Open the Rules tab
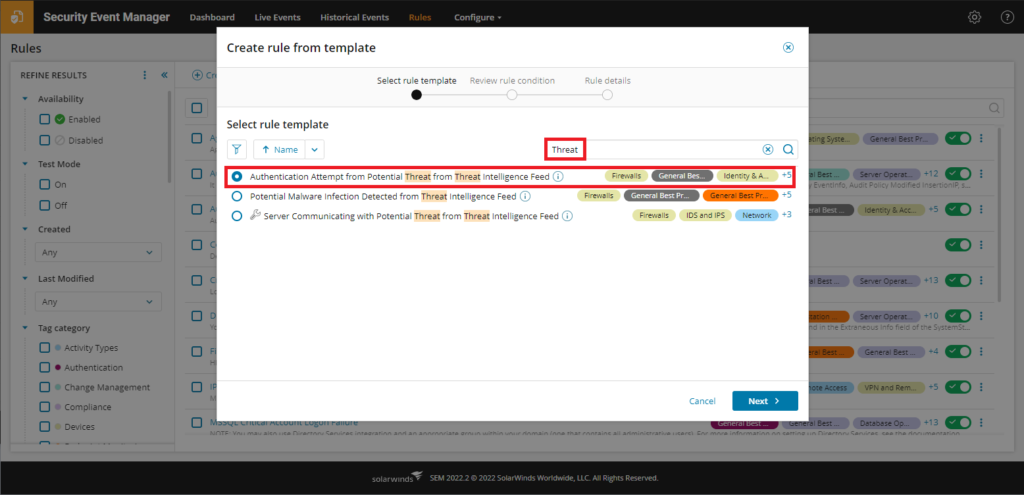Image resolution: width=1024 pixels, height=495 pixels. (x=420, y=18)
